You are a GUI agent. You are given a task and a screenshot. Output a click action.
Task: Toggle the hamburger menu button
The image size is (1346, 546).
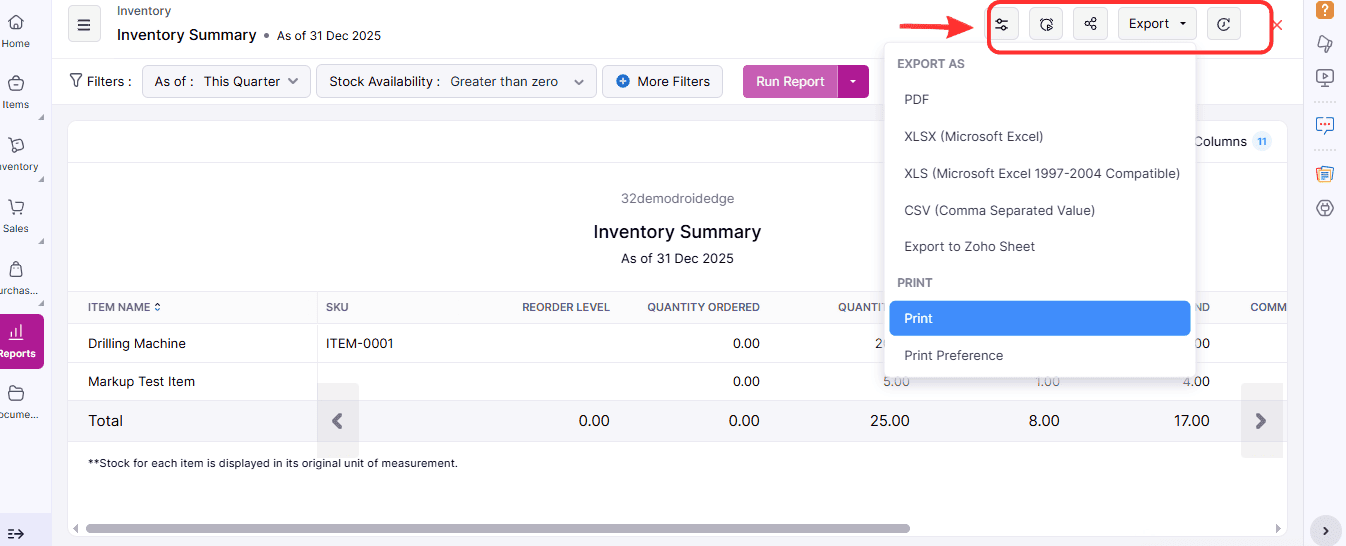point(84,24)
